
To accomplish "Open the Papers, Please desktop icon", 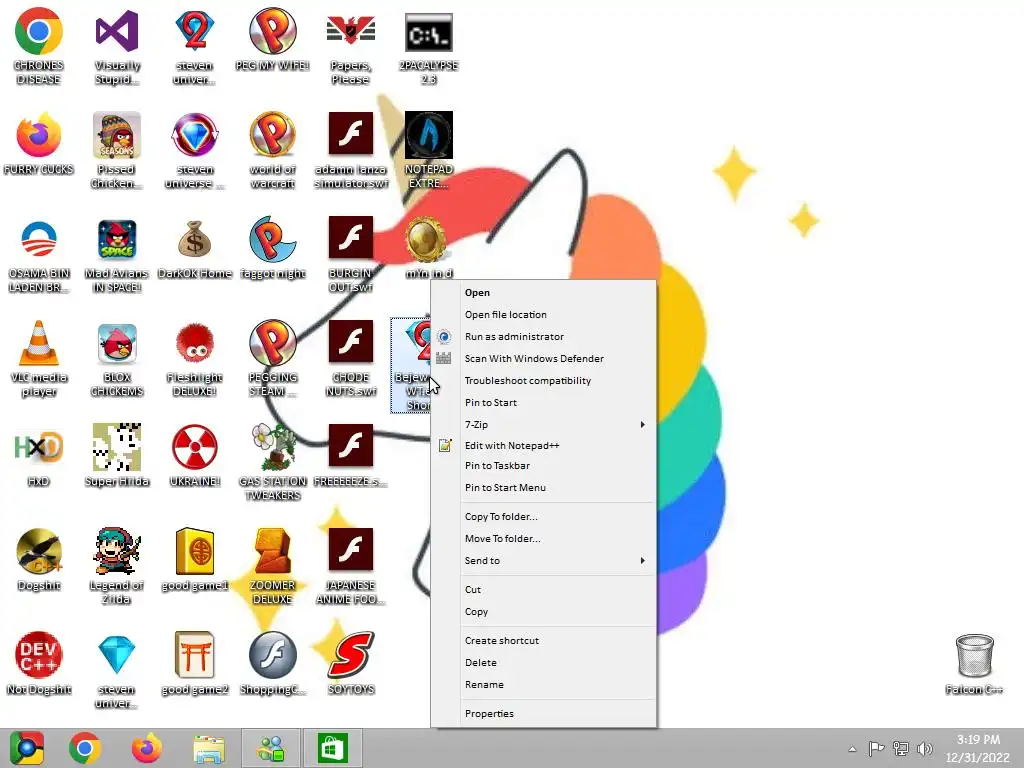I will (351, 32).
